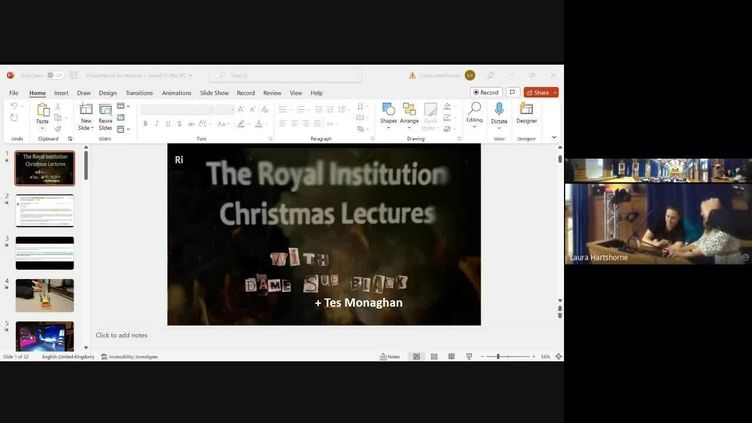Switch to the Transitions tab
The image size is (752, 423).
coord(139,93)
